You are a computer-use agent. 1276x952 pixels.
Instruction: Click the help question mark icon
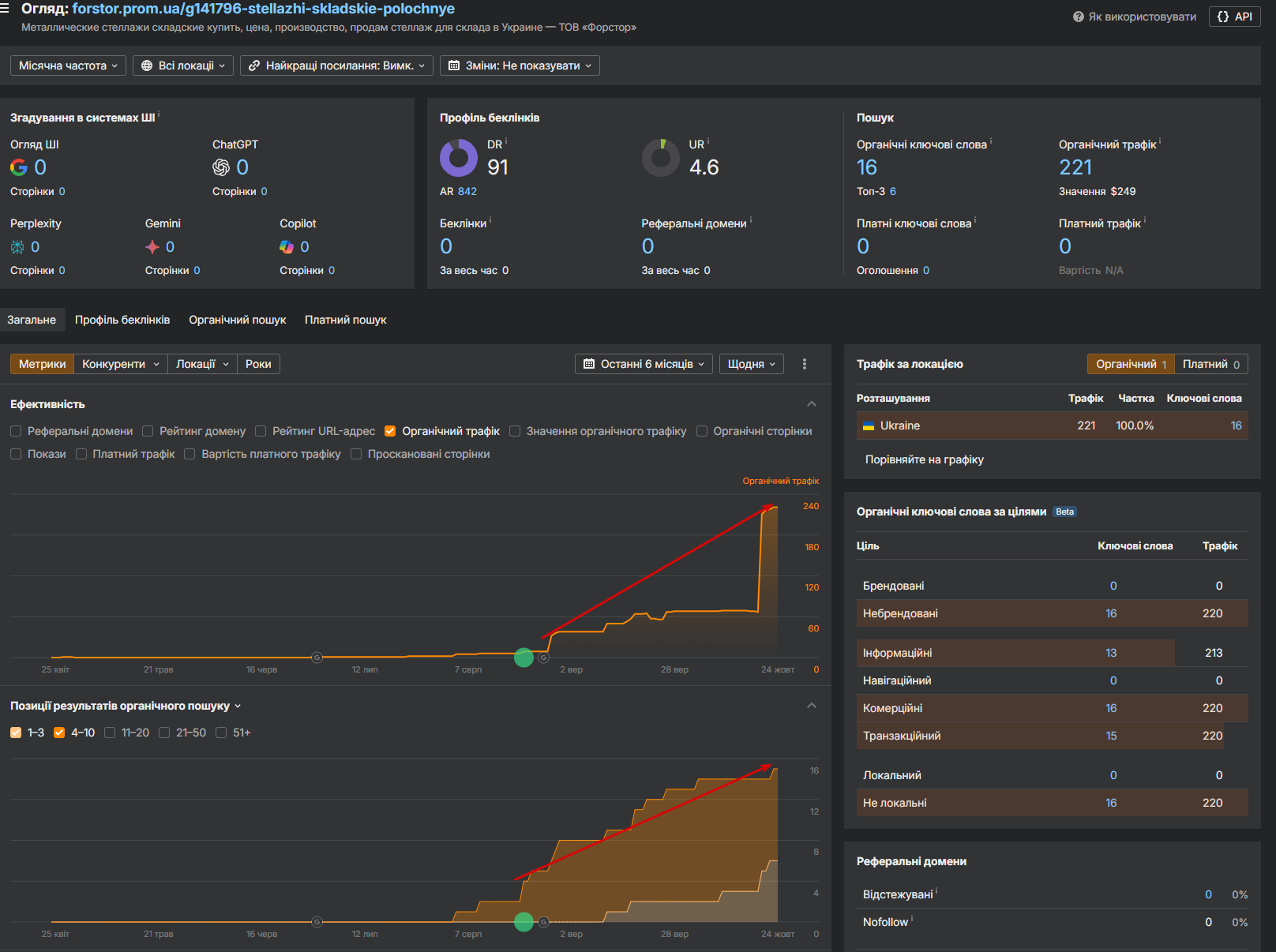(1078, 17)
